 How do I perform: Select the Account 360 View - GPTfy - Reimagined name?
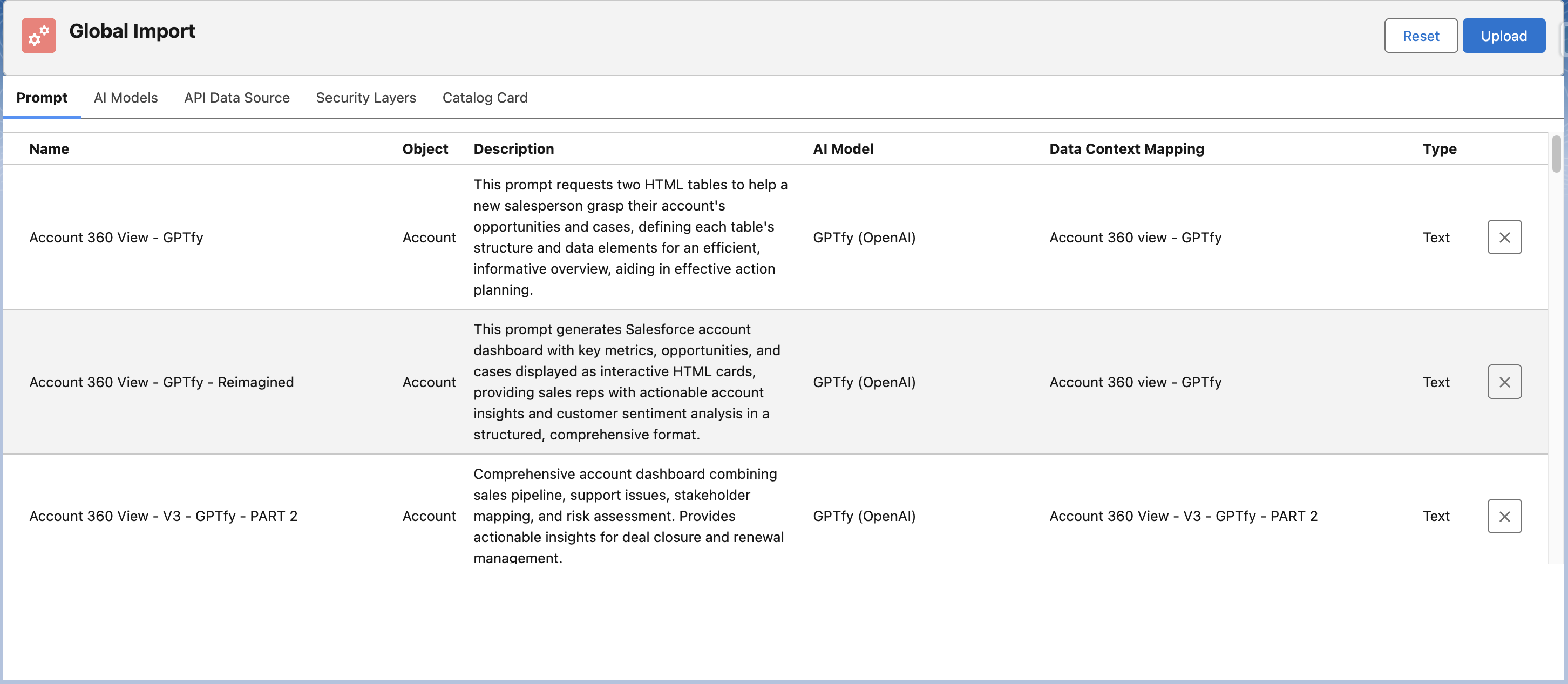point(161,382)
